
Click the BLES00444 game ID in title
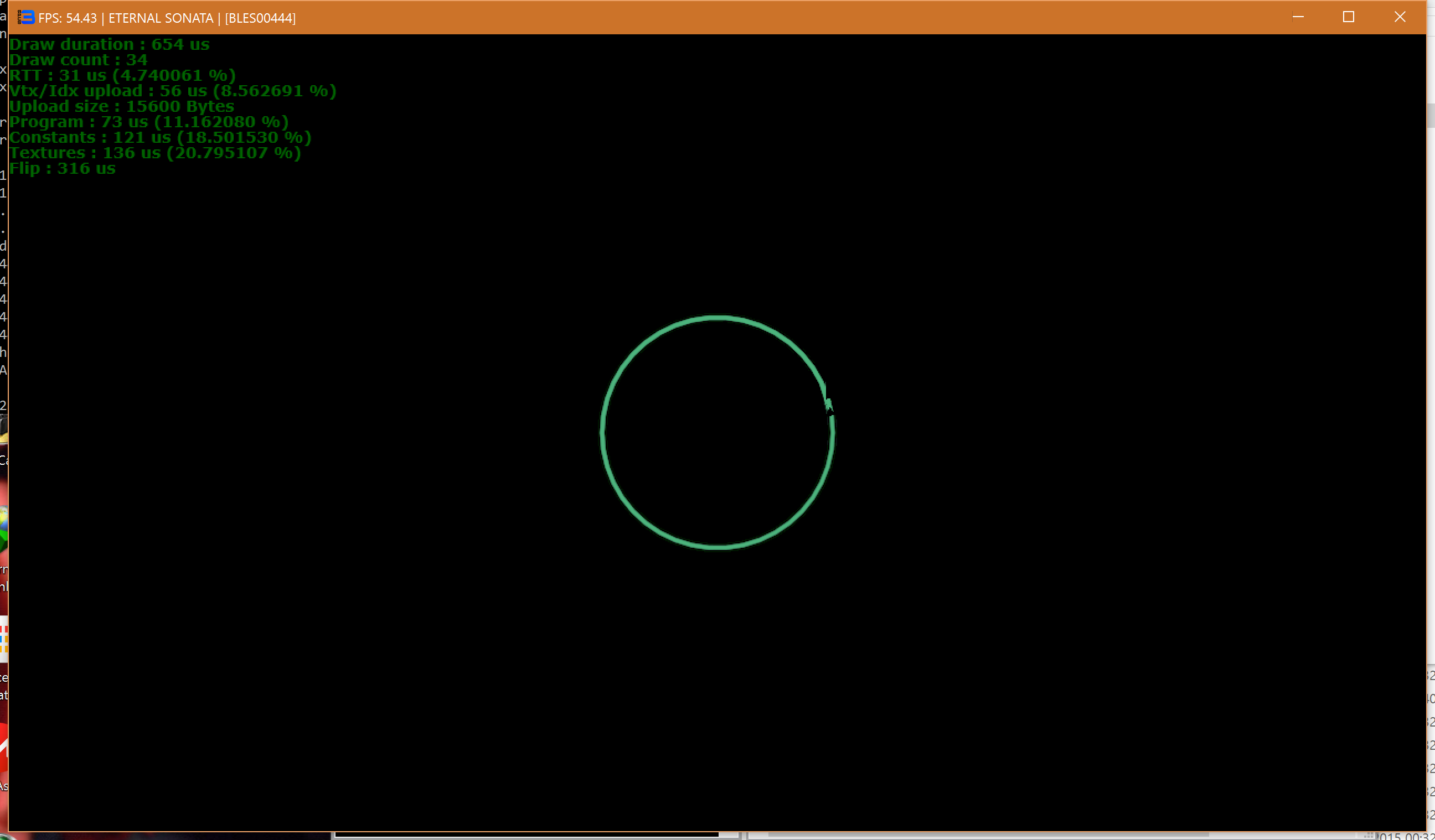tap(260, 18)
